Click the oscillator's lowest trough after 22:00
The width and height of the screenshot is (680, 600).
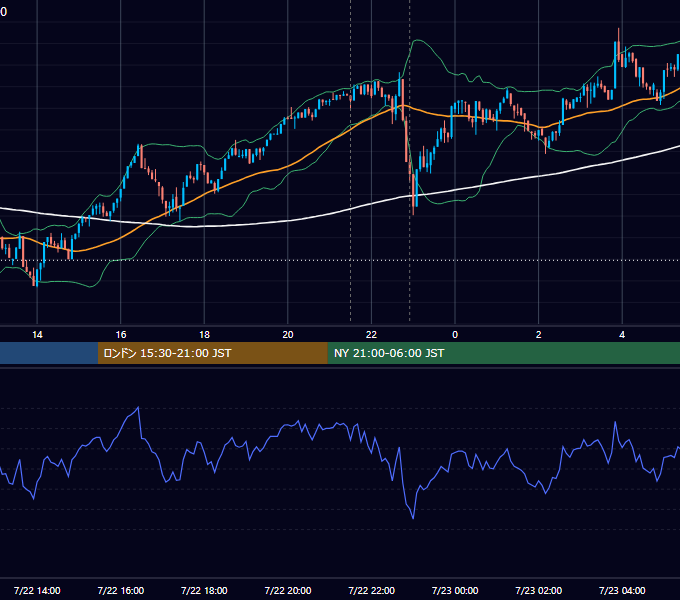(x=413, y=518)
